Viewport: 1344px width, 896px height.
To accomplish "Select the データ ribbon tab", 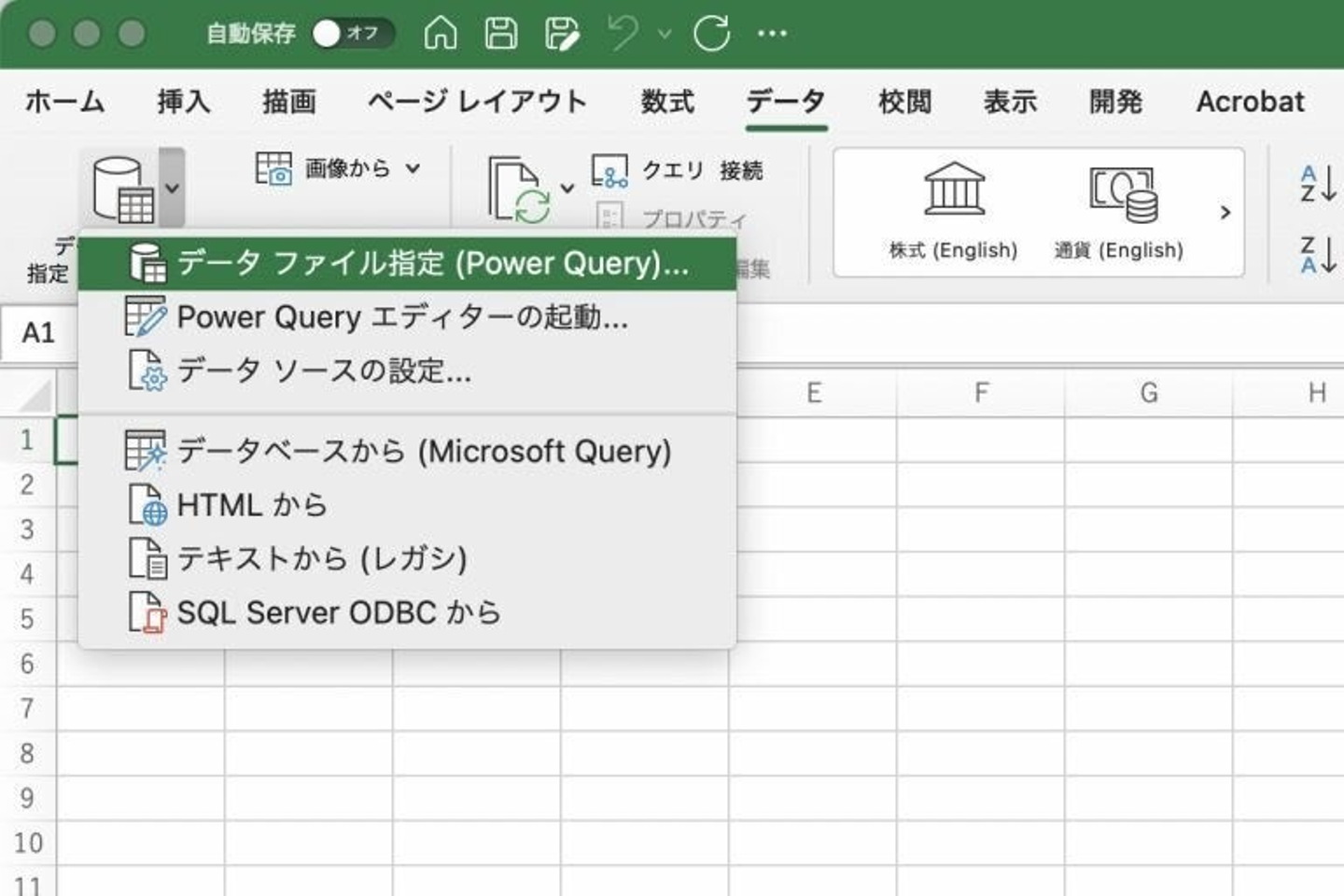I will click(786, 101).
